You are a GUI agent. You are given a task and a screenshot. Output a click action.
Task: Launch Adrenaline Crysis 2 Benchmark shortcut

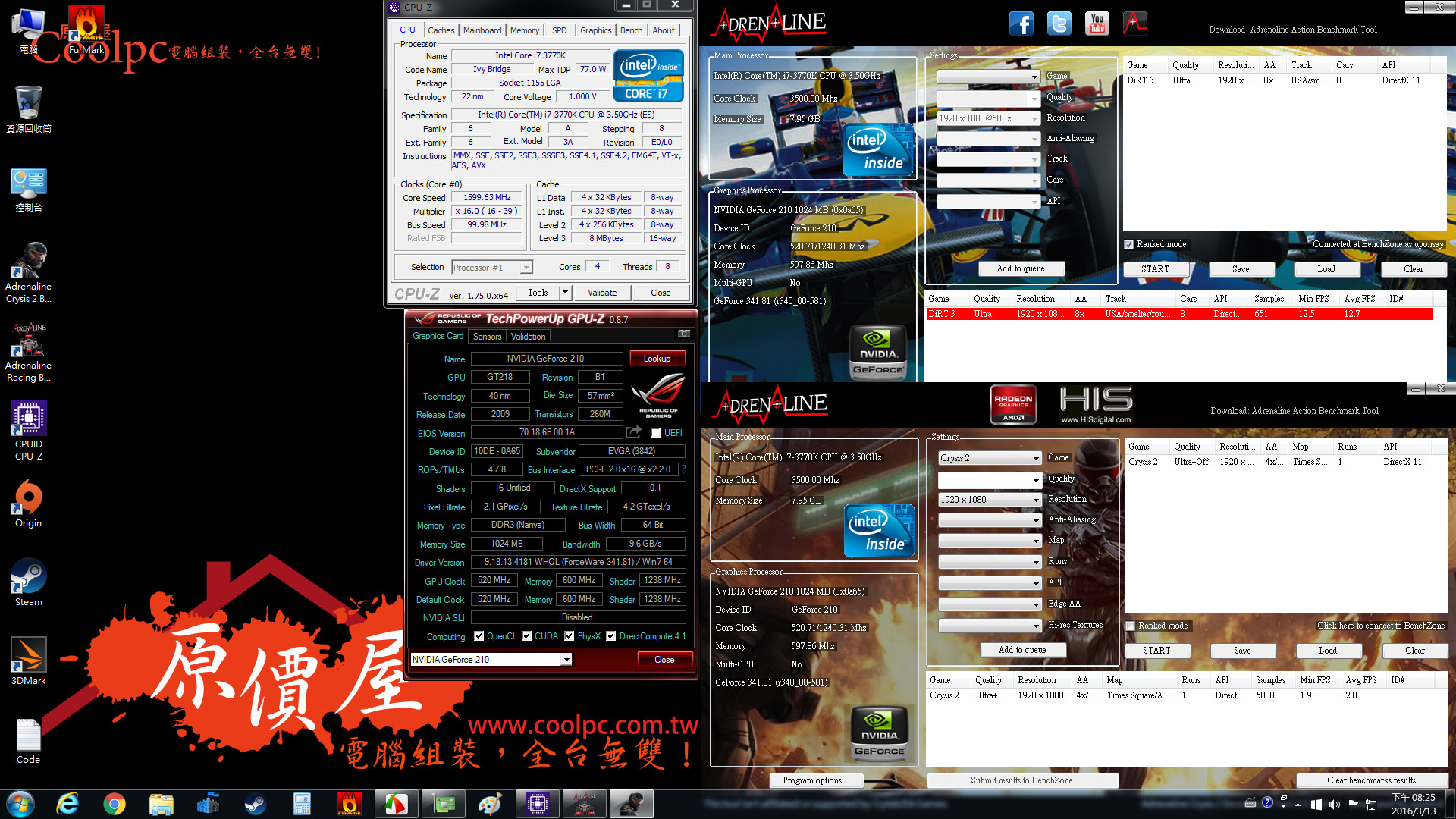(x=29, y=273)
